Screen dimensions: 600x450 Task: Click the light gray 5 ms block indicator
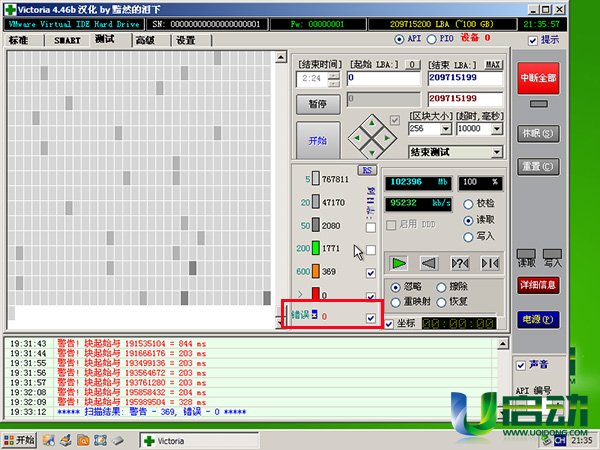[316, 179]
